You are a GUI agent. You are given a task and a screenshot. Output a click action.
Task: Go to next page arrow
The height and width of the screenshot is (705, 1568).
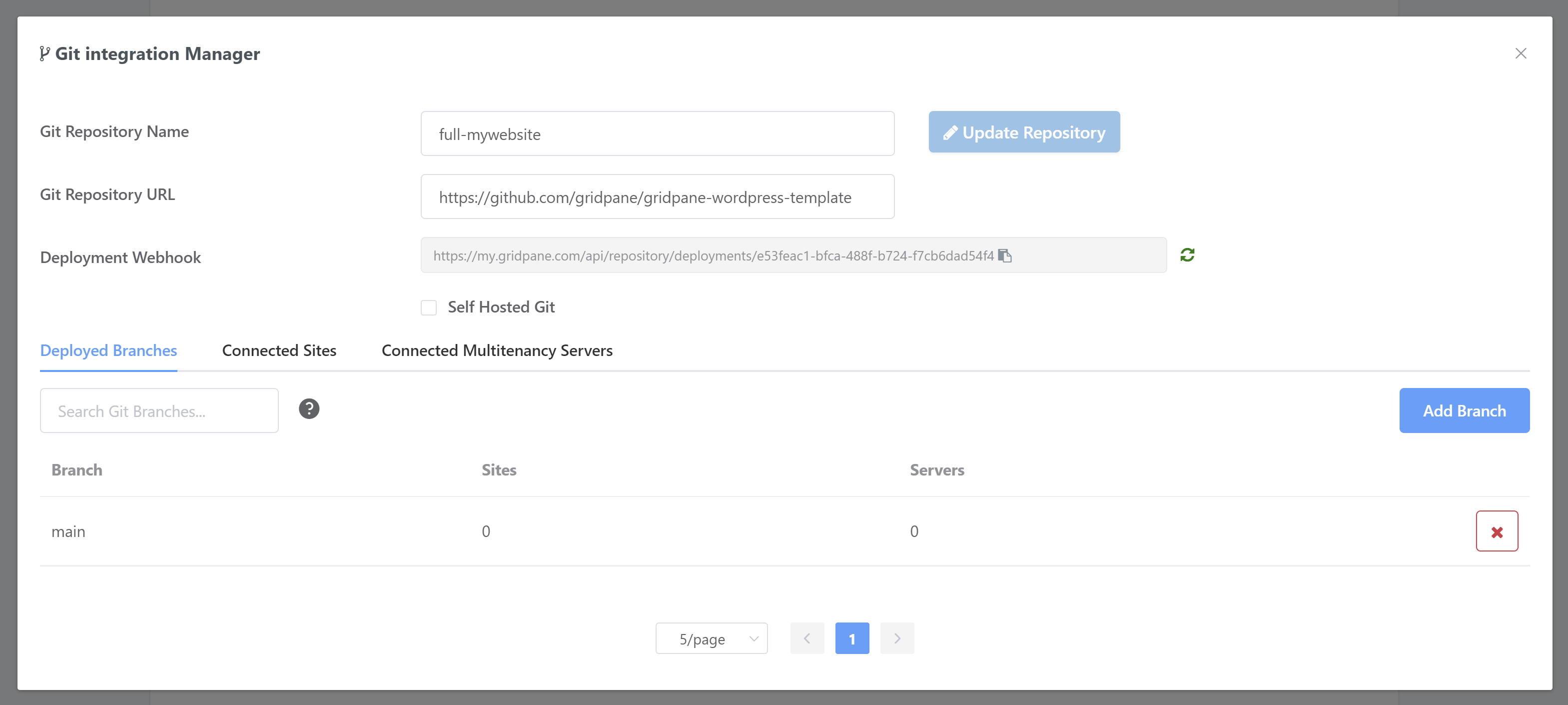[x=896, y=638]
